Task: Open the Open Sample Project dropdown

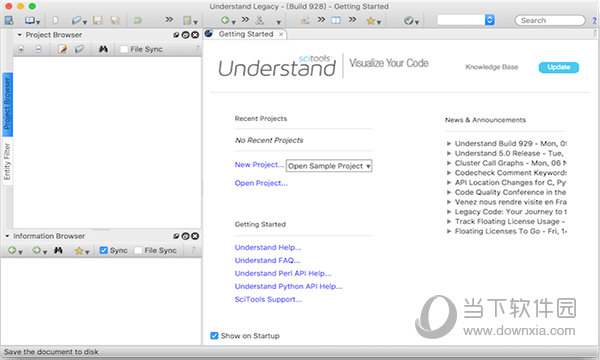Action: pyautogui.click(x=329, y=166)
